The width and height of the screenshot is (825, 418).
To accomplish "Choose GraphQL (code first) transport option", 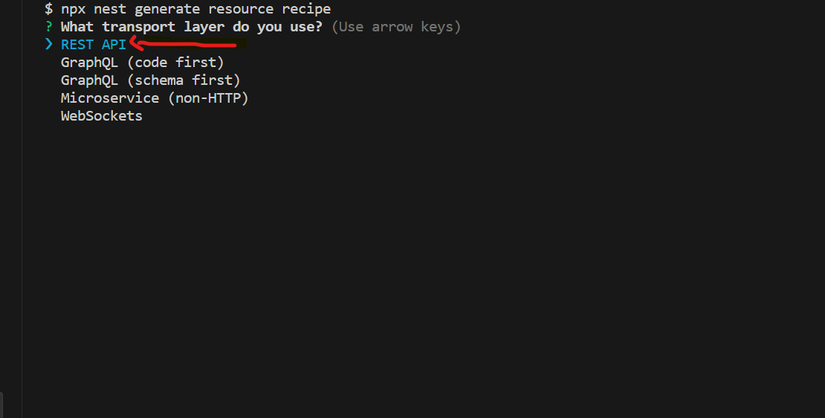I will click(143, 62).
